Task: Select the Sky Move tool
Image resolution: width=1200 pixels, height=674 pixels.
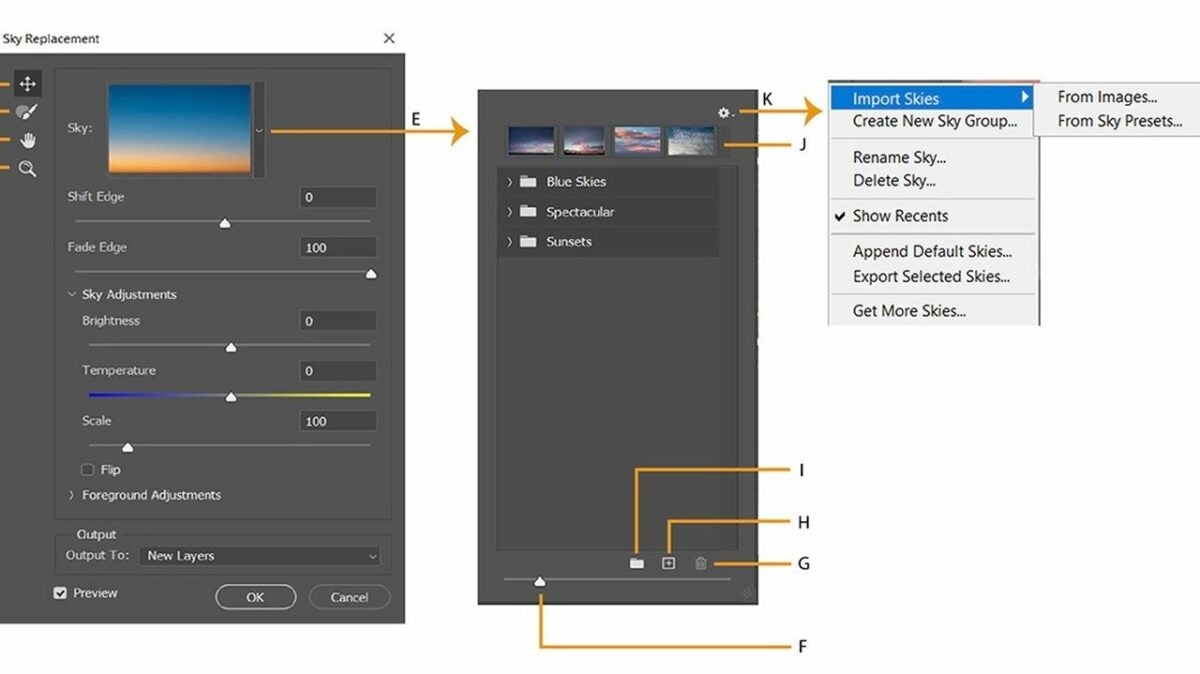Action: [27, 84]
